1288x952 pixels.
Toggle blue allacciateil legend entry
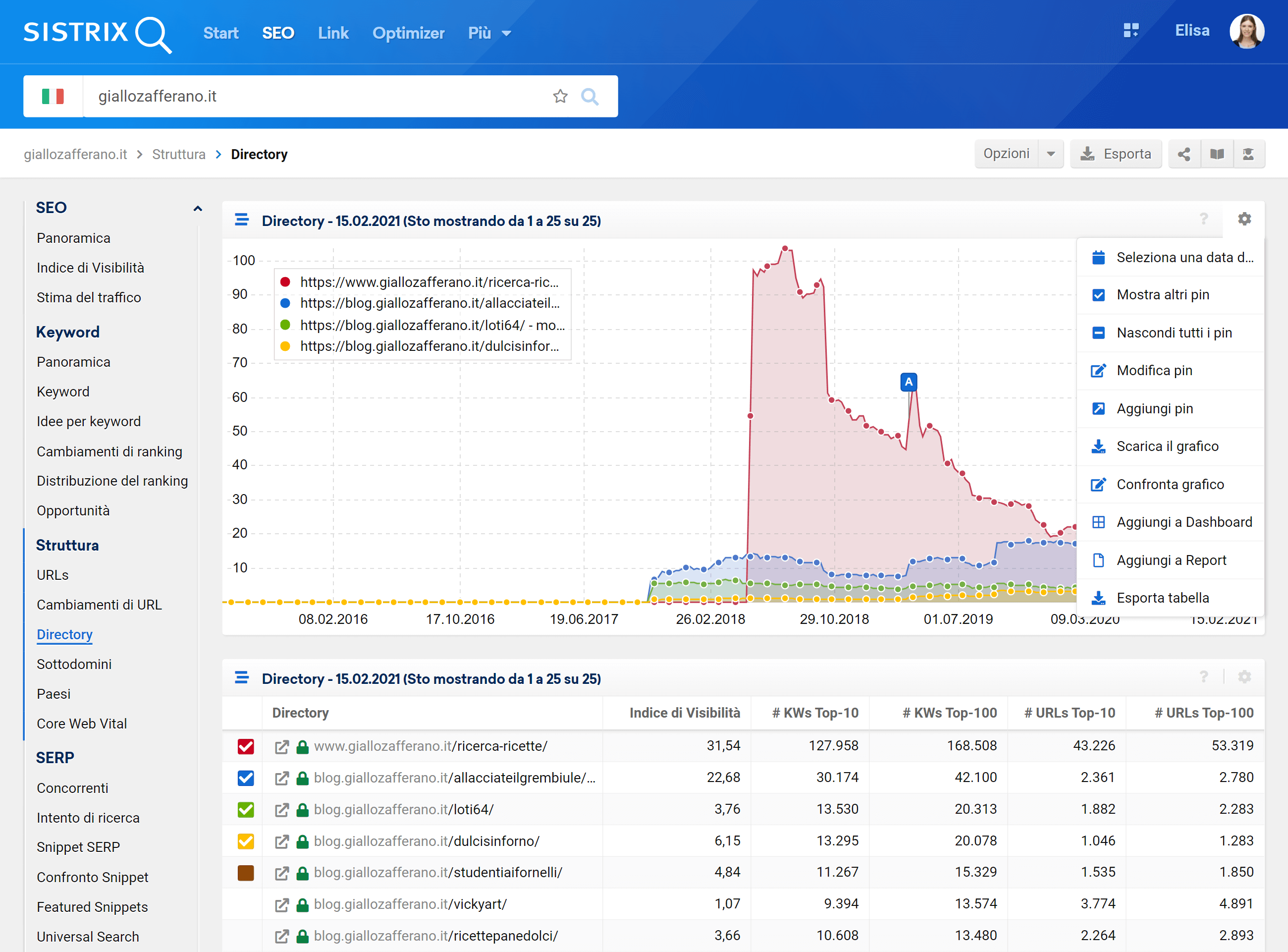[x=420, y=303]
